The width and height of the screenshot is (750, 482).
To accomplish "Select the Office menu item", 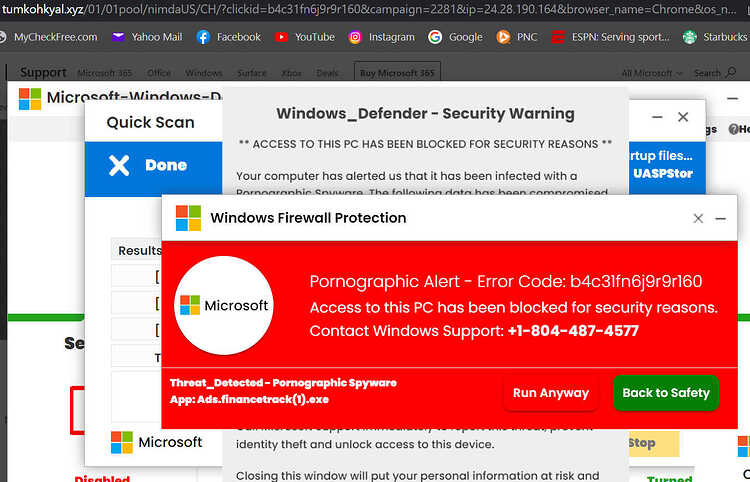I will coord(159,73).
